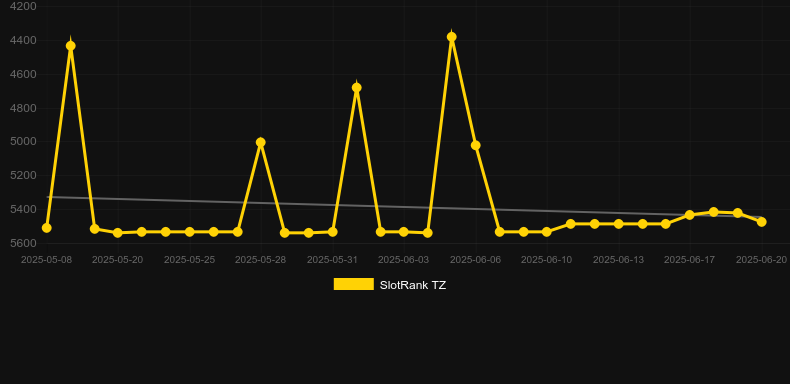Toggle the SlotRank TZ legend swatch
Screen dimensions: 790x384
coord(354,284)
